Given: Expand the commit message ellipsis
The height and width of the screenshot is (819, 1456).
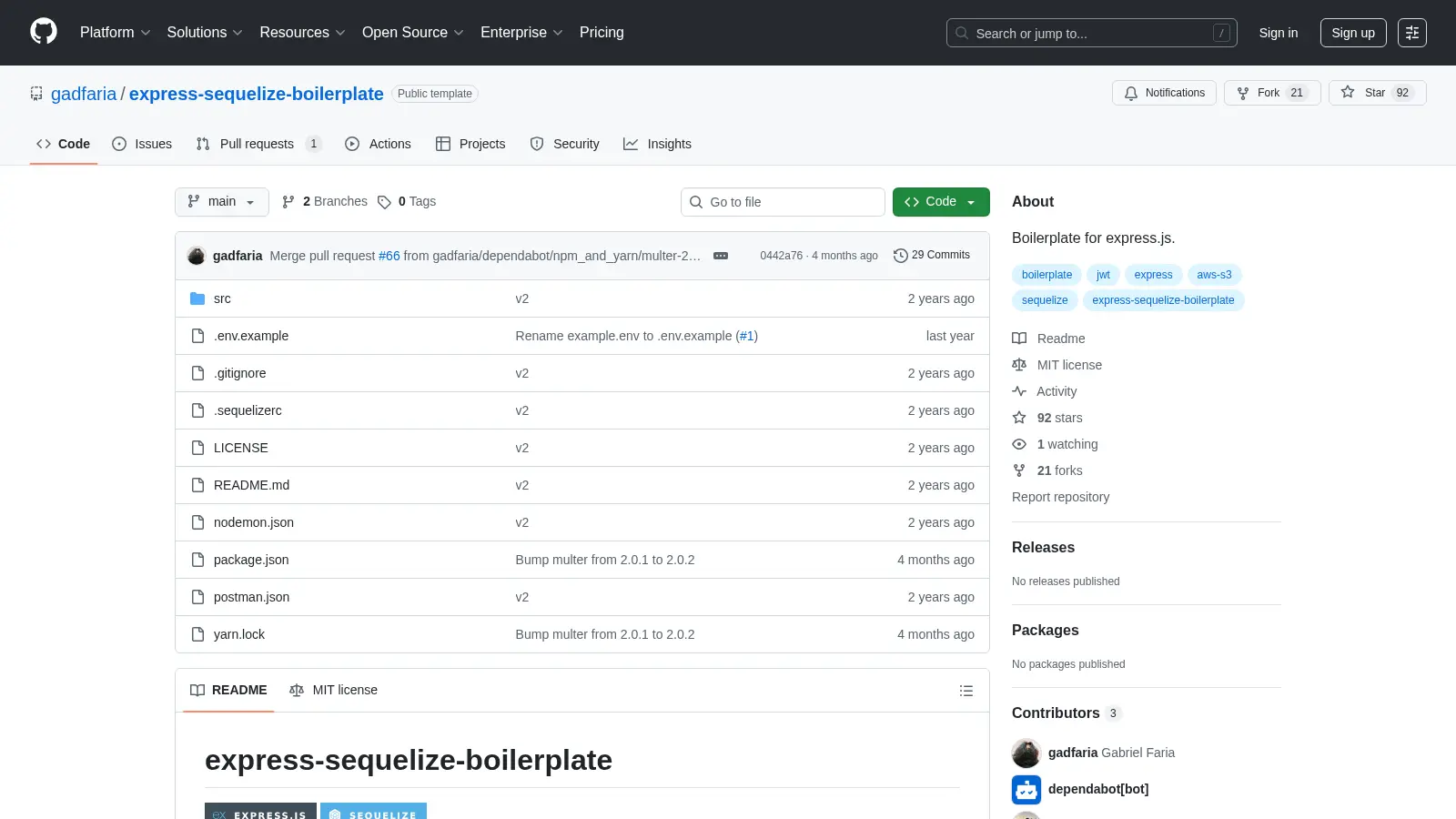Looking at the screenshot, I should coord(721,256).
